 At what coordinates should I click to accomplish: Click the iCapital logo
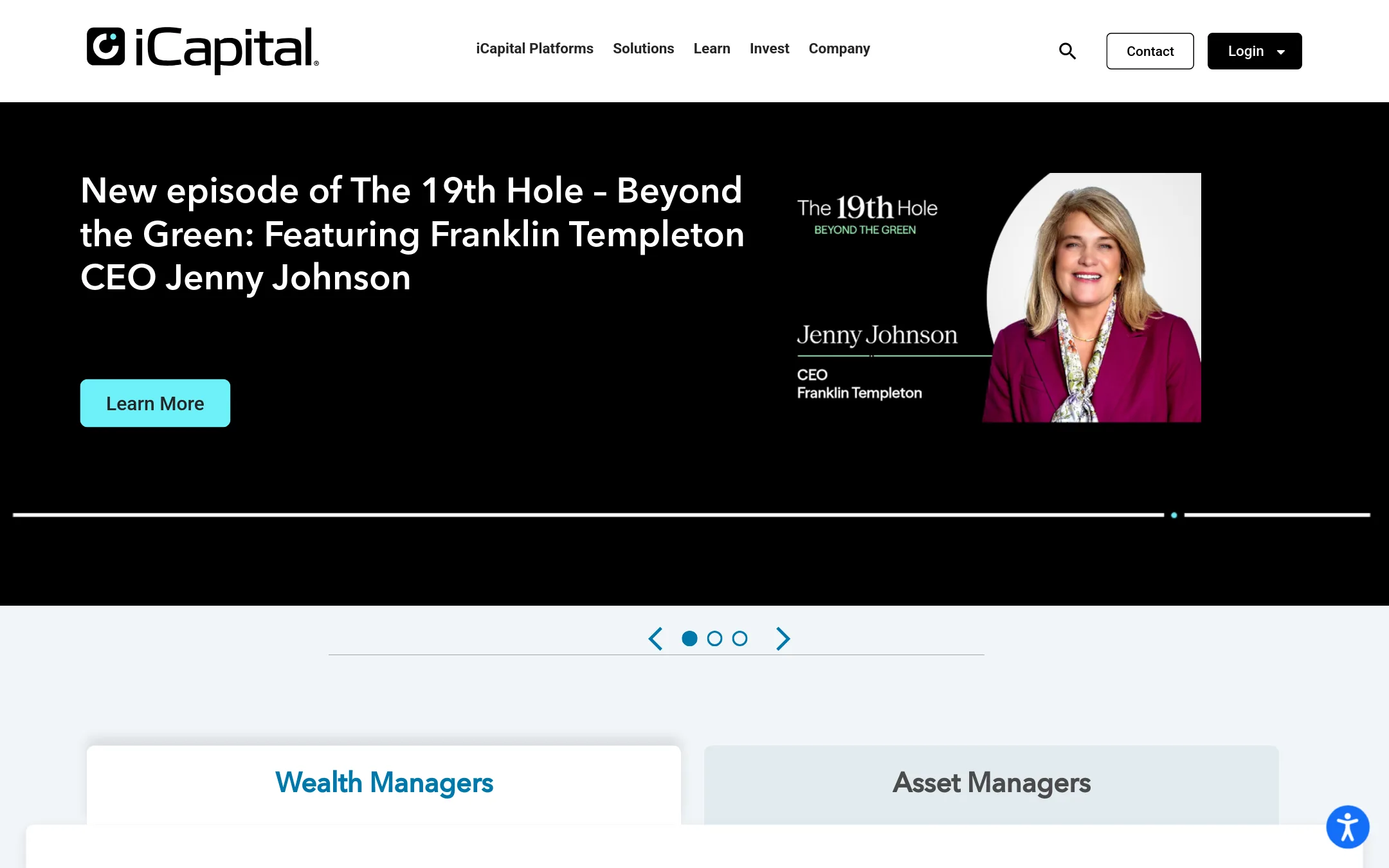click(203, 50)
